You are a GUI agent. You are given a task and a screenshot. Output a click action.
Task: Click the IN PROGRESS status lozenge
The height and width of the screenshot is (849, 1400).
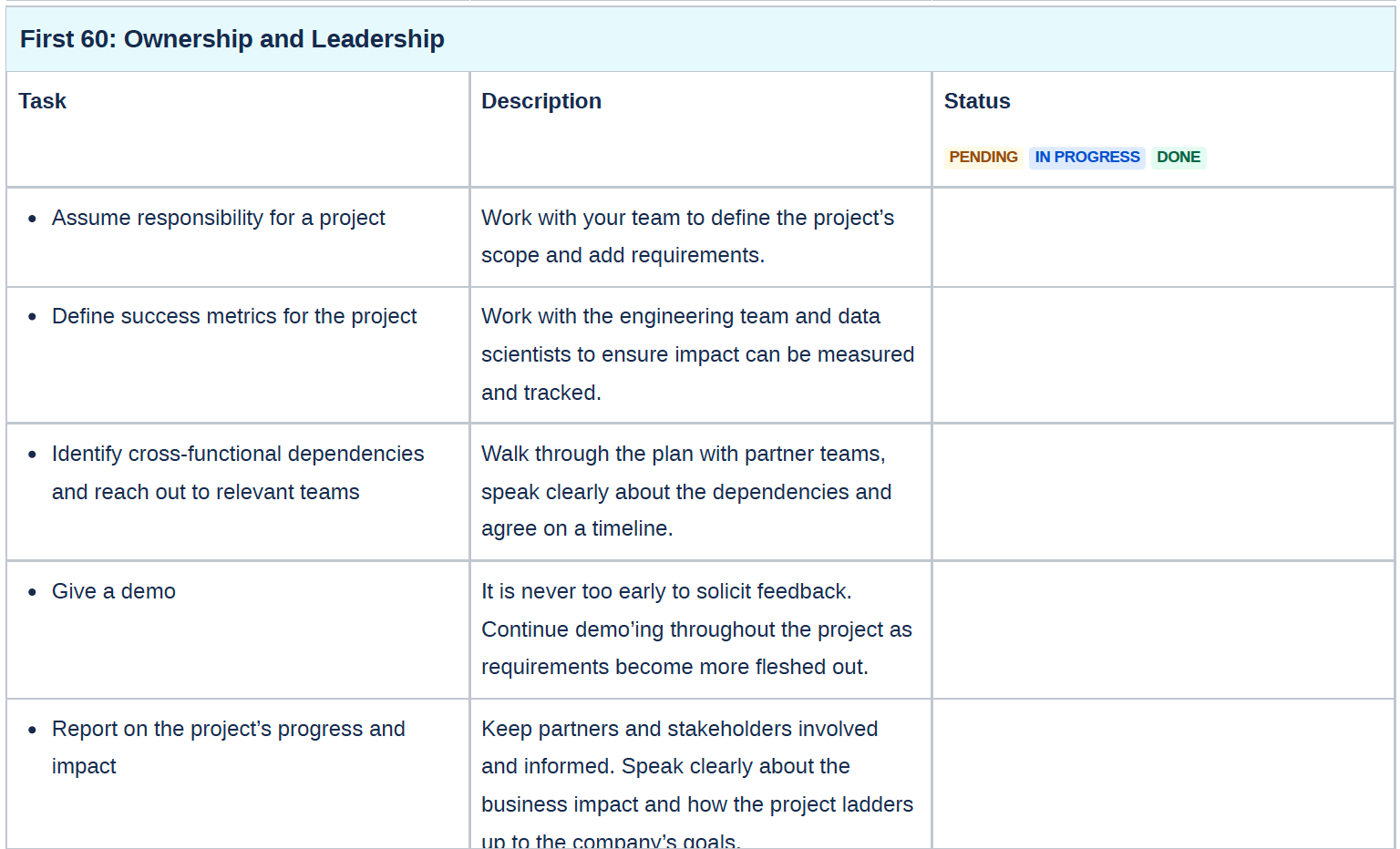pos(1086,158)
